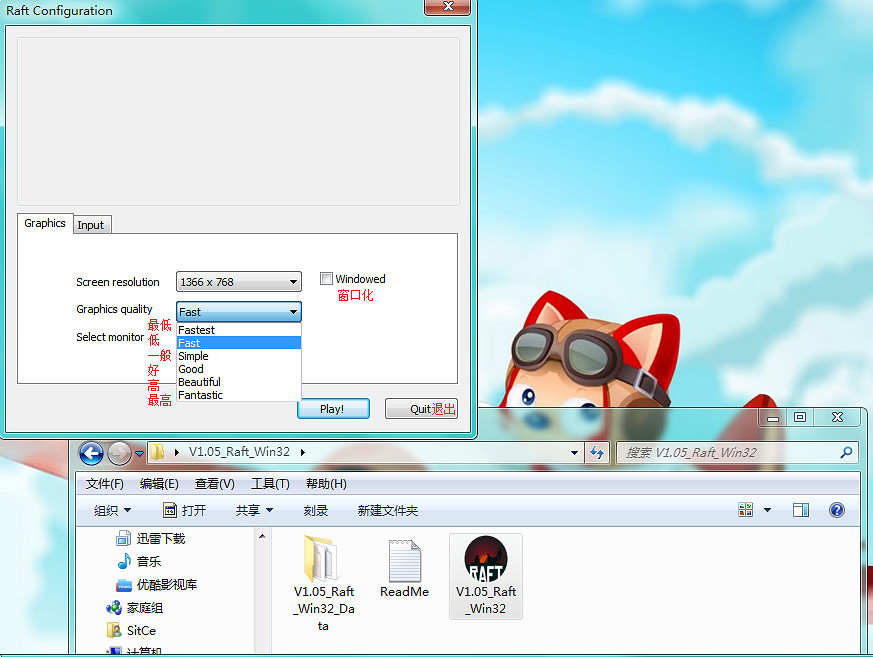Open the 文件(F) menu
873x657 pixels.
coord(105,484)
